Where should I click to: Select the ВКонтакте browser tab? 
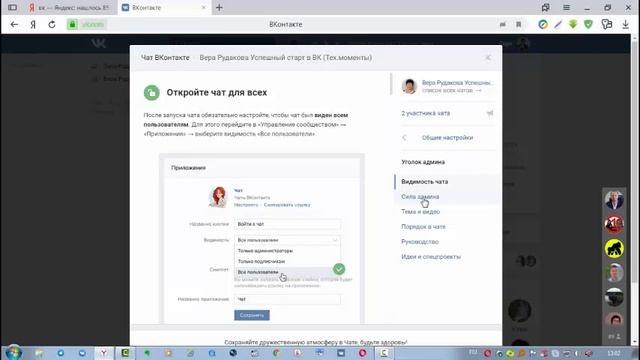tap(164, 7)
